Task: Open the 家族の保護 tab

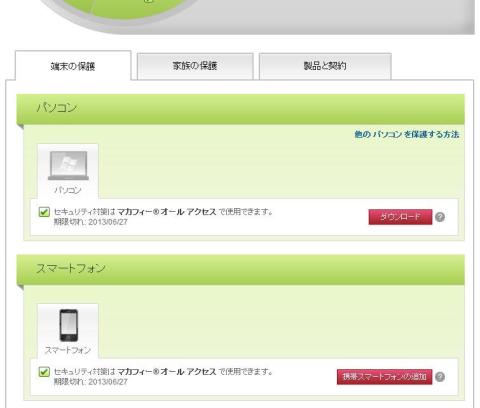Action: click(195, 66)
